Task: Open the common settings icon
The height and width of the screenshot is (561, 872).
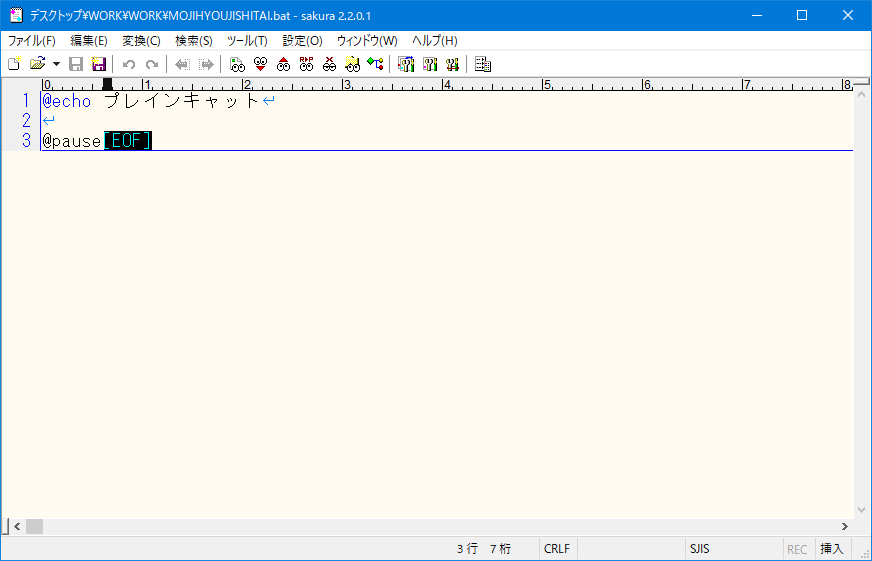Action: (452, 64)
